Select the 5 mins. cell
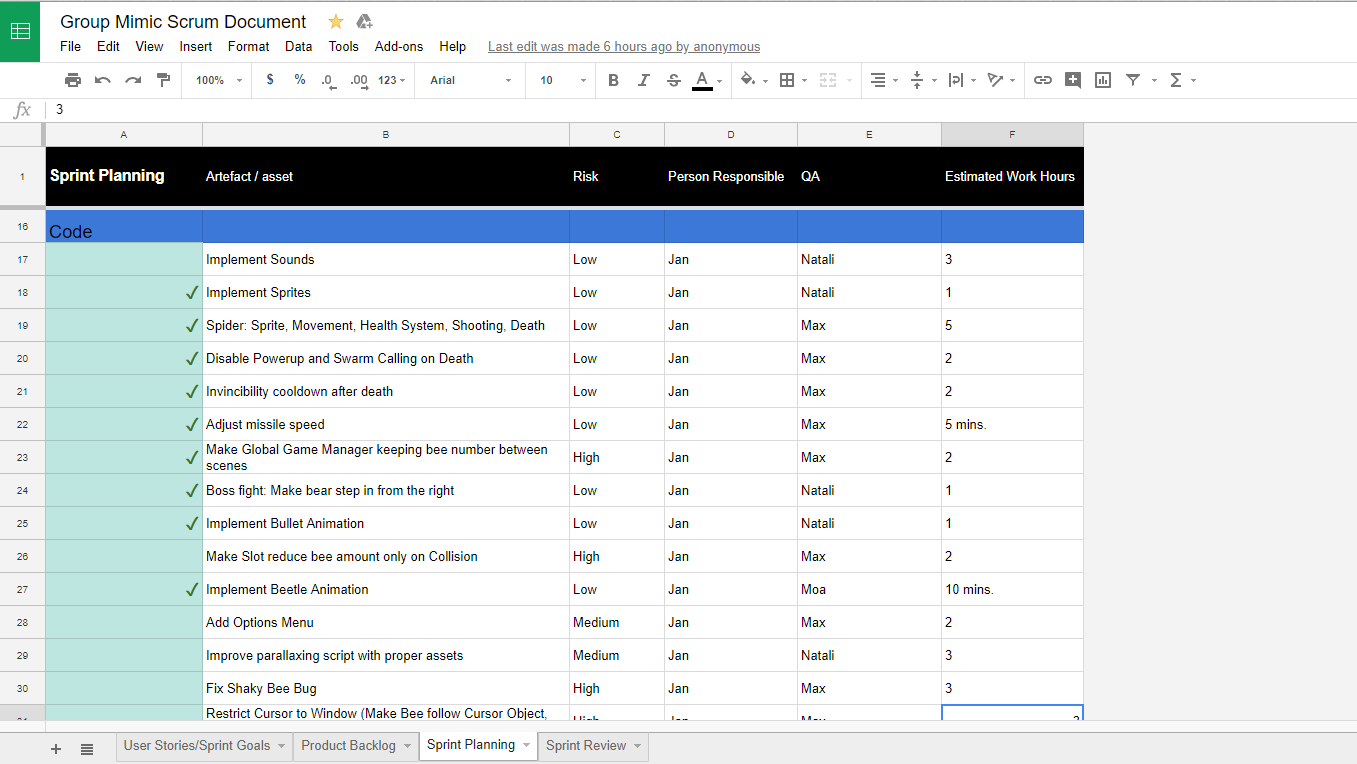 click(x=1012, y=424)
